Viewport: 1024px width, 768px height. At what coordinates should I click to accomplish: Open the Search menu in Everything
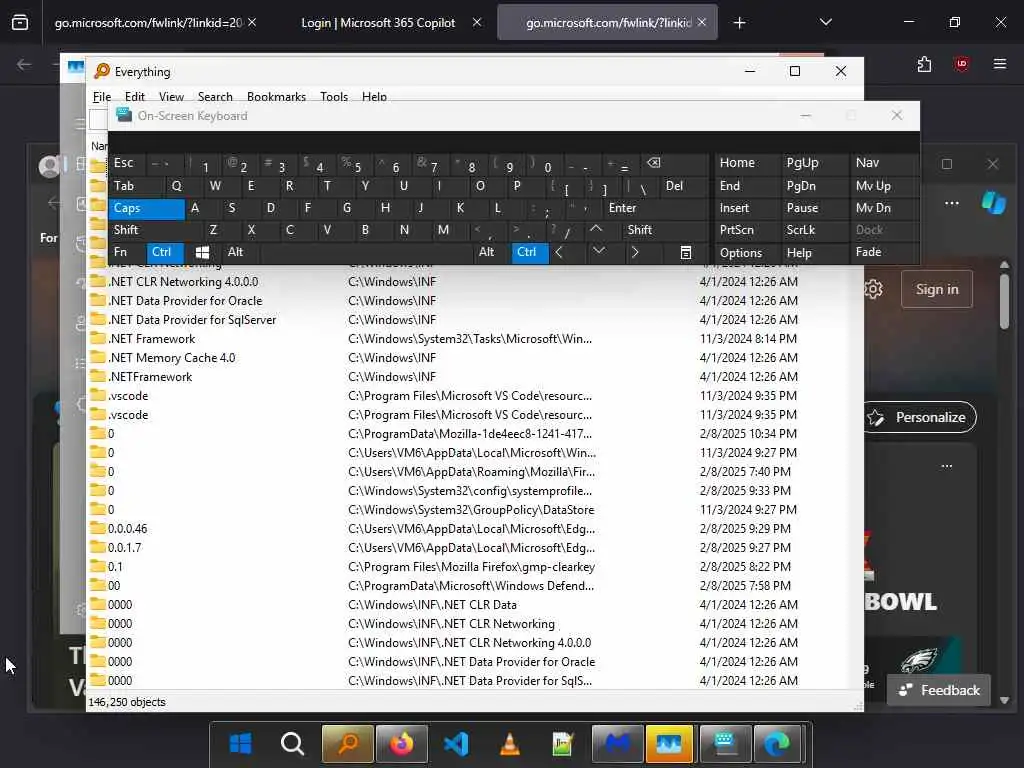(x=215, y=97)
